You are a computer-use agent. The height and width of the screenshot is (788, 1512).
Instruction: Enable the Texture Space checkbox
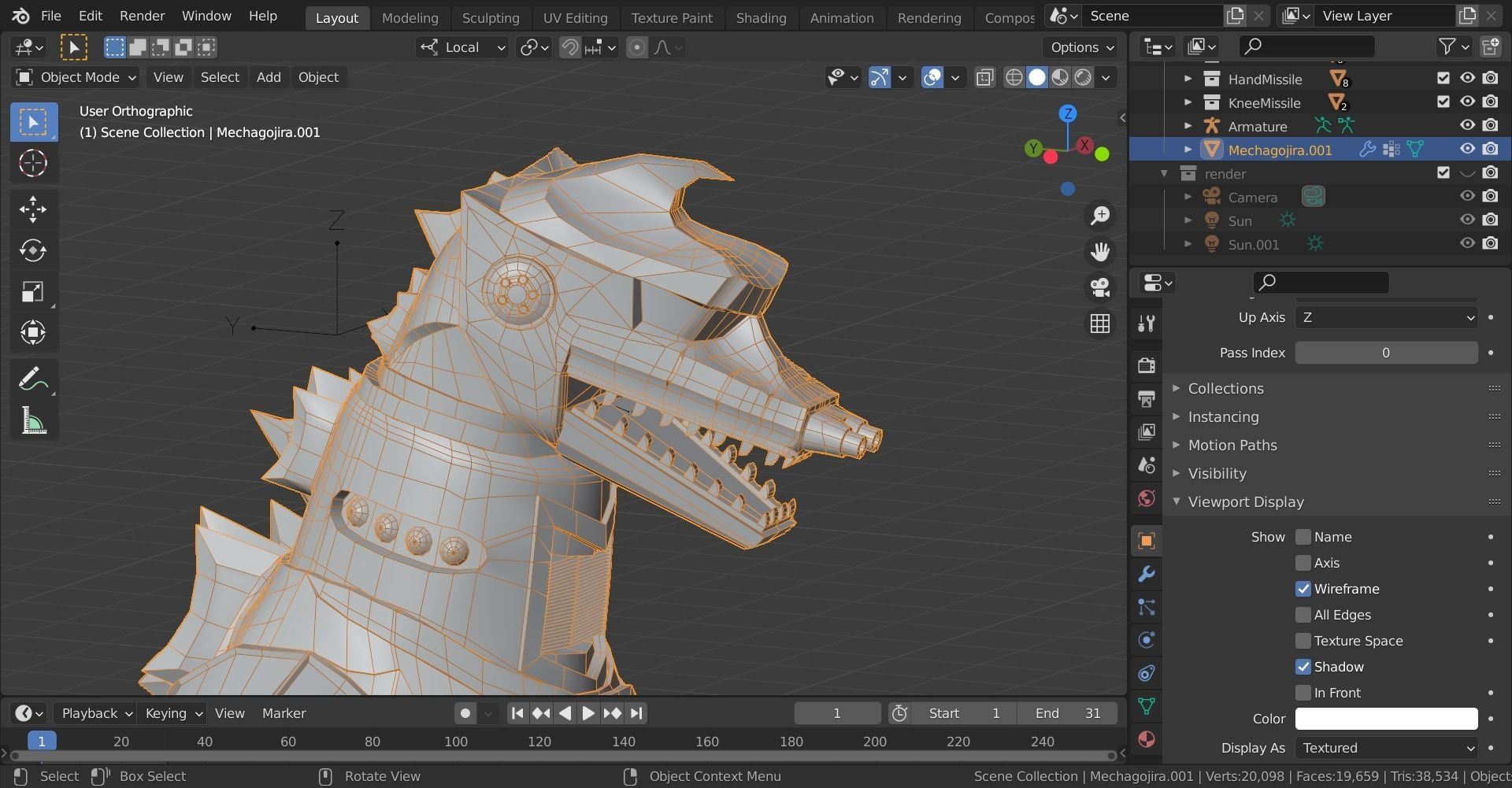click(x=1303, y=641)
